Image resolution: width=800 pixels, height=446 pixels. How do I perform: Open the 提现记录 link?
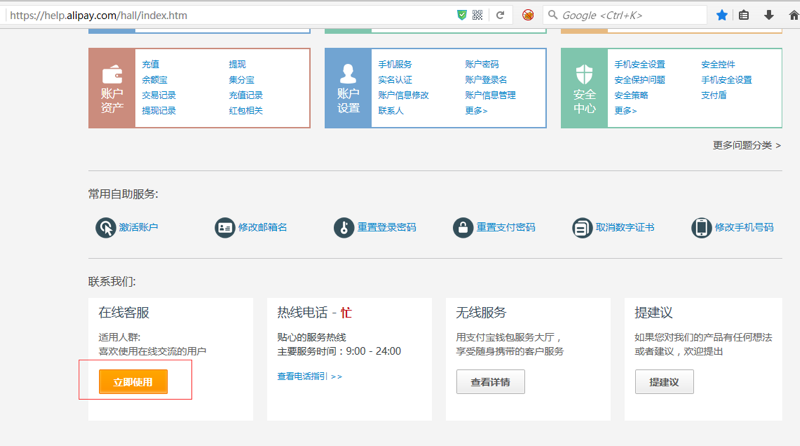tap(159, 110)
